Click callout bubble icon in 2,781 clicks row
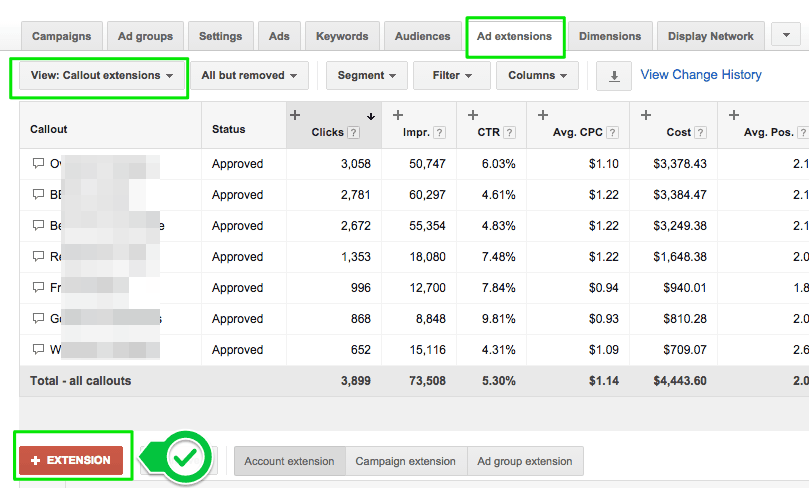The height and width of the screenshot is (488, 809). [38, 194]
